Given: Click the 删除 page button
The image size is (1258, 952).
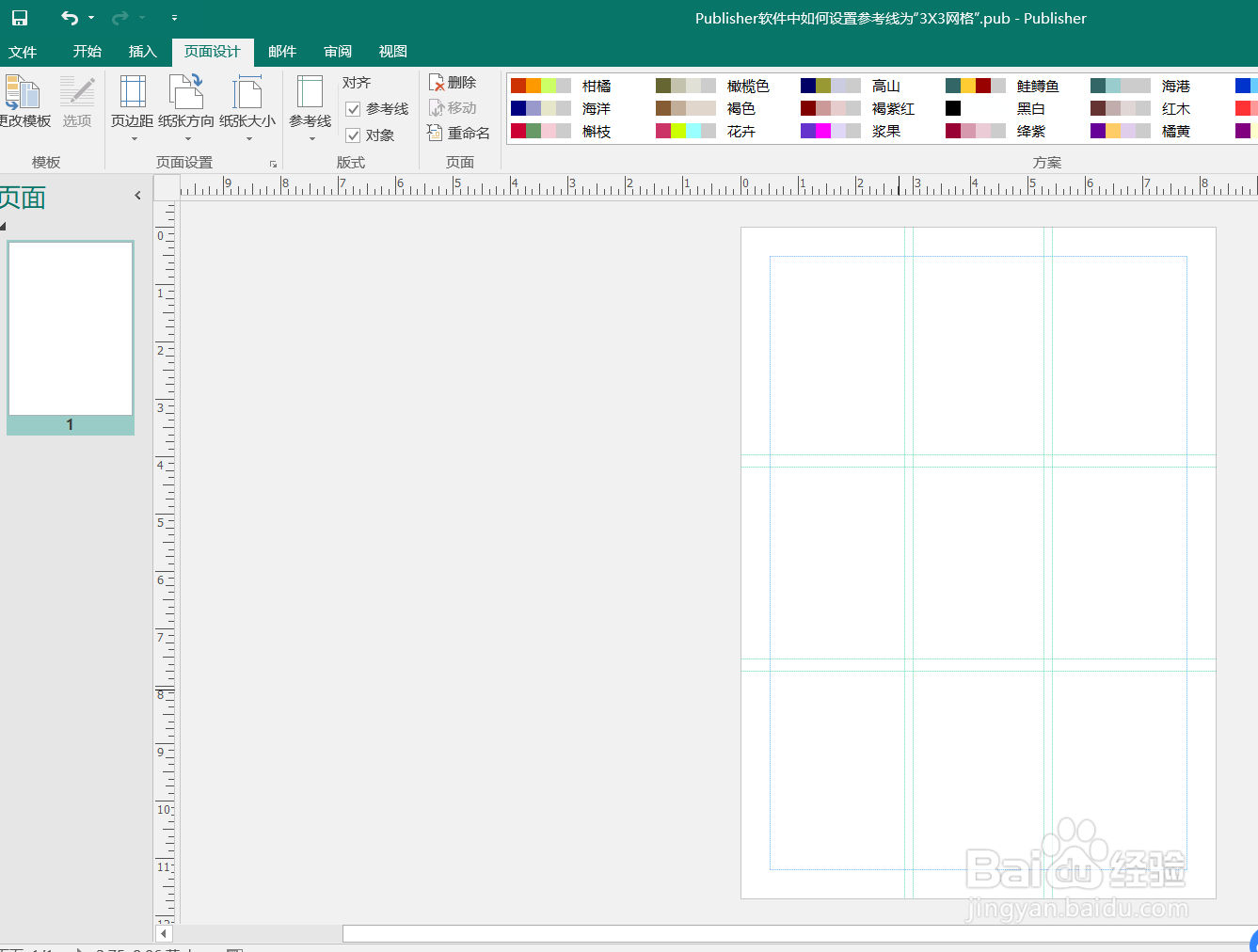Looking at the screenshot, I should (x=454, y=83).
